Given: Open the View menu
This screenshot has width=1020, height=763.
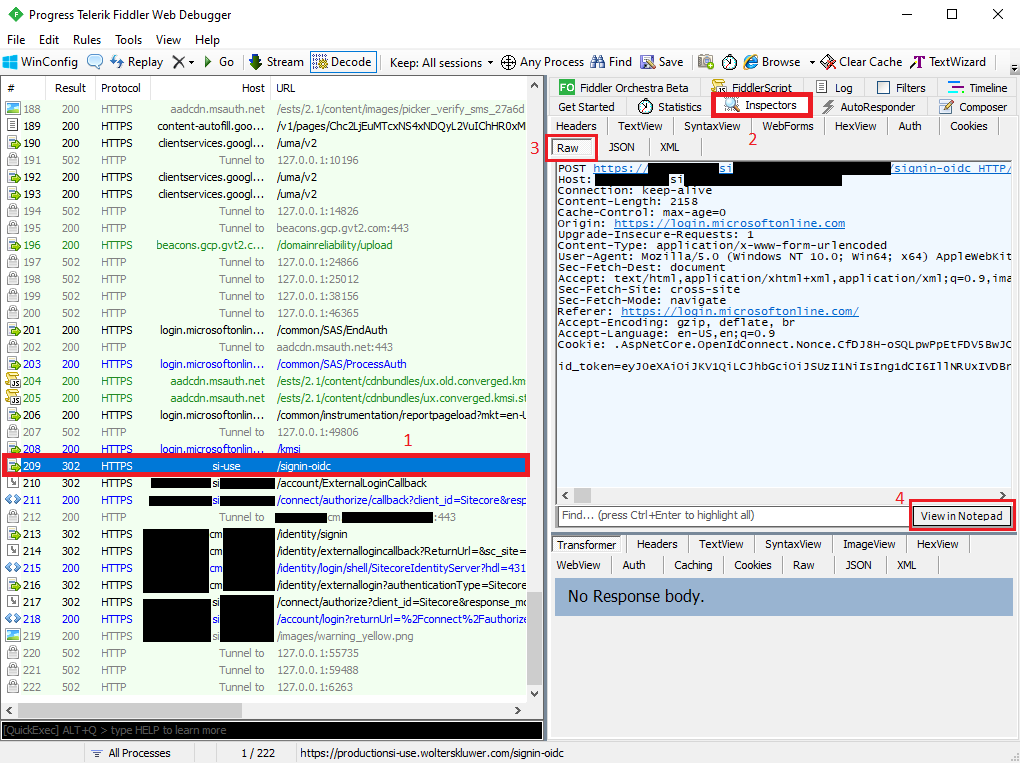Looking at the screenshot, I should (x=168, y=40).
